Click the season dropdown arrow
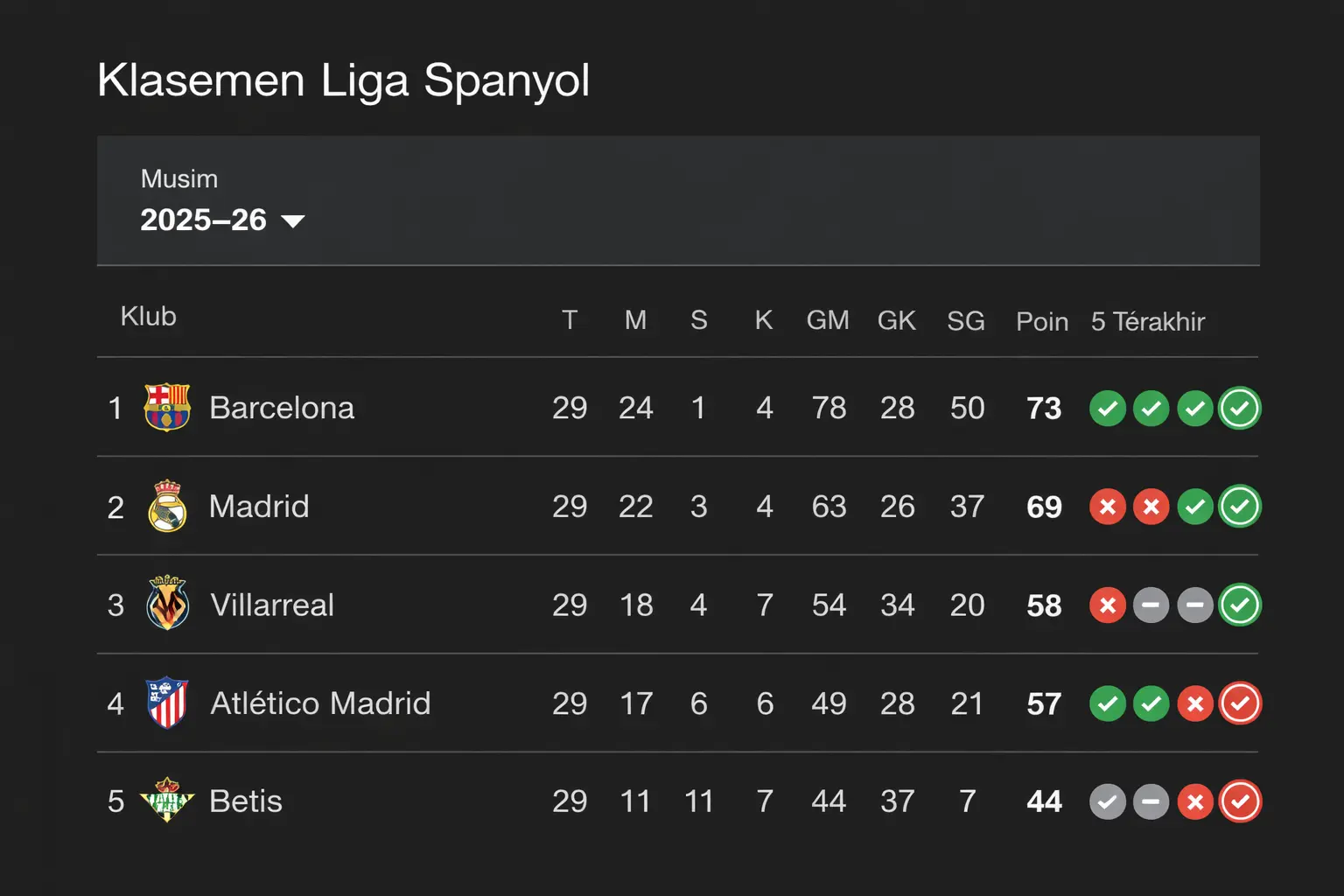 [x=295, y=222]
